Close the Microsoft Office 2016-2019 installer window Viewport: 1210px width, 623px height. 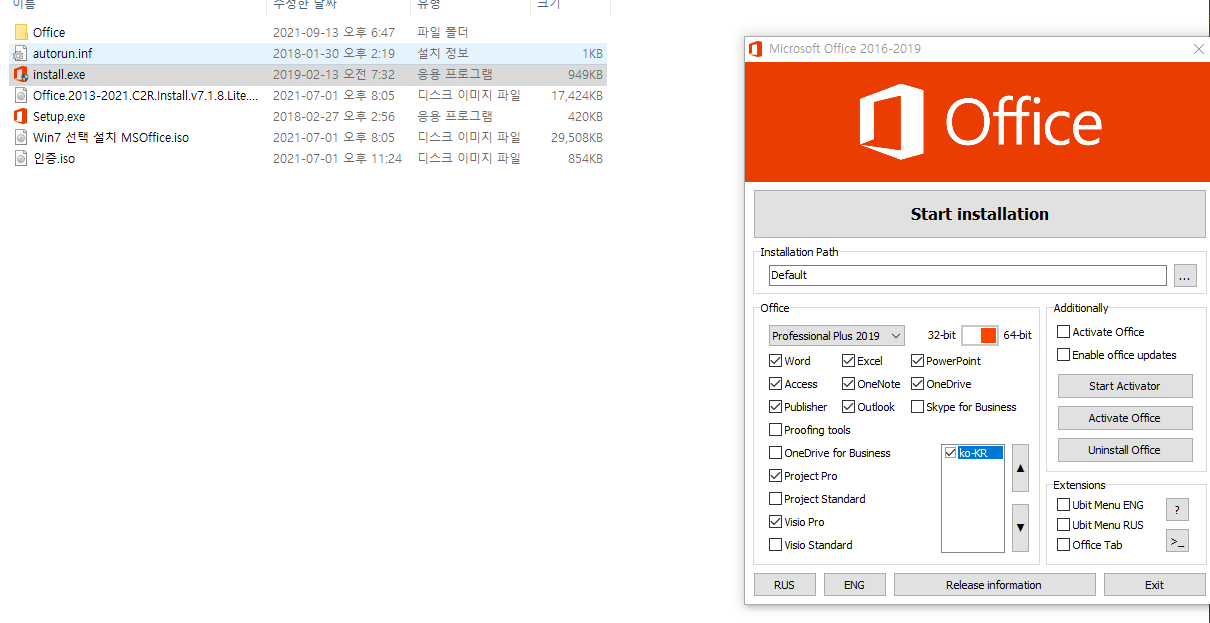click(1198, 48)
